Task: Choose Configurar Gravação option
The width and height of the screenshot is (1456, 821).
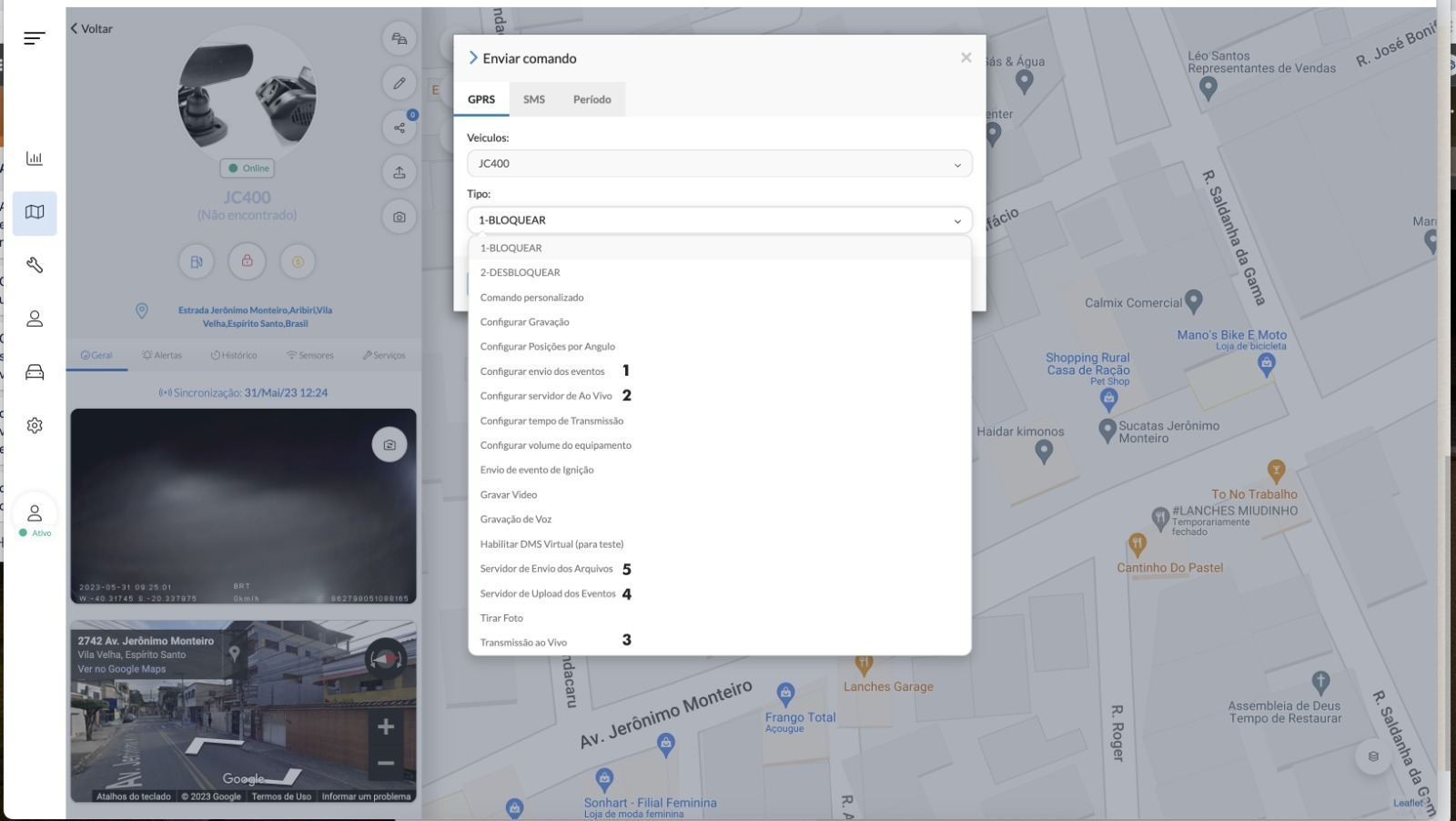Action: tap(720, 322)
